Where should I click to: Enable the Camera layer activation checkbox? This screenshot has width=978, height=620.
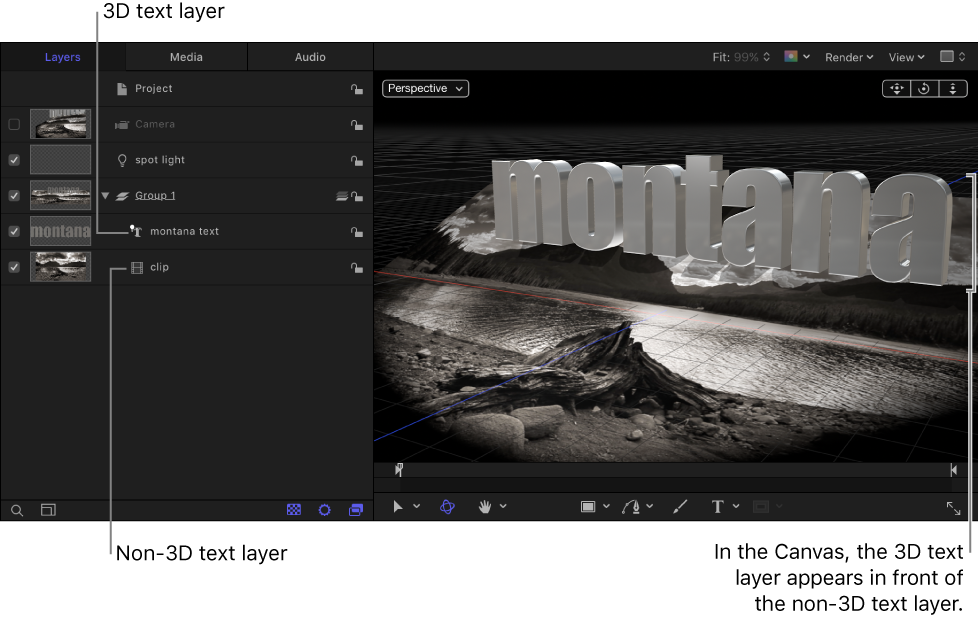(x=14, y=124)
